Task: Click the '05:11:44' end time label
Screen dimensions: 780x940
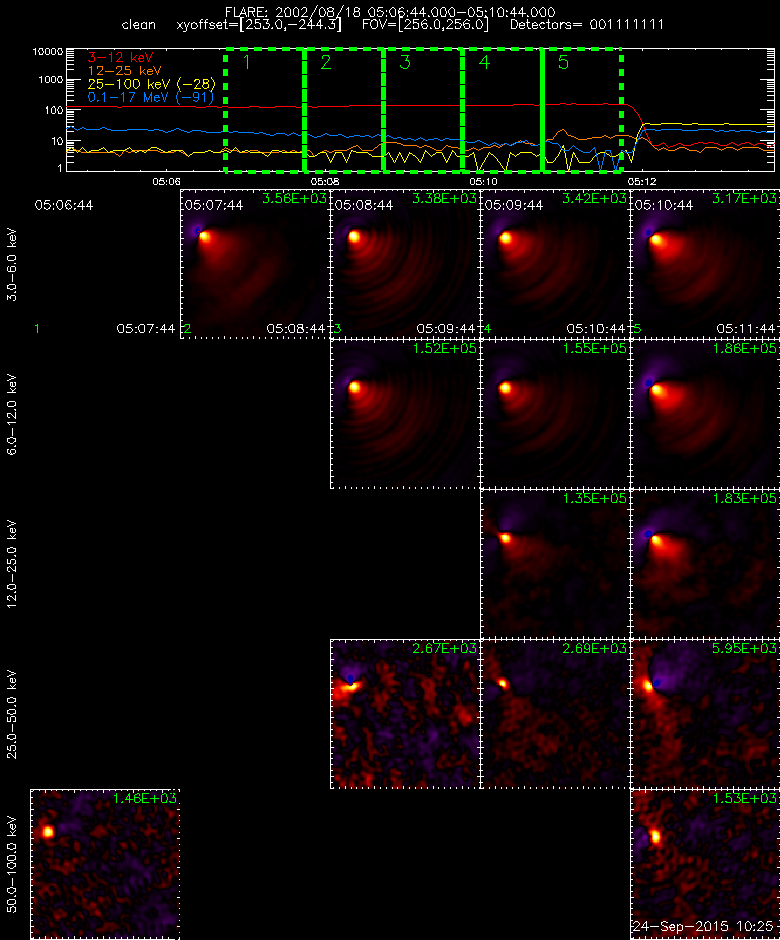Action: coord(746,329)
